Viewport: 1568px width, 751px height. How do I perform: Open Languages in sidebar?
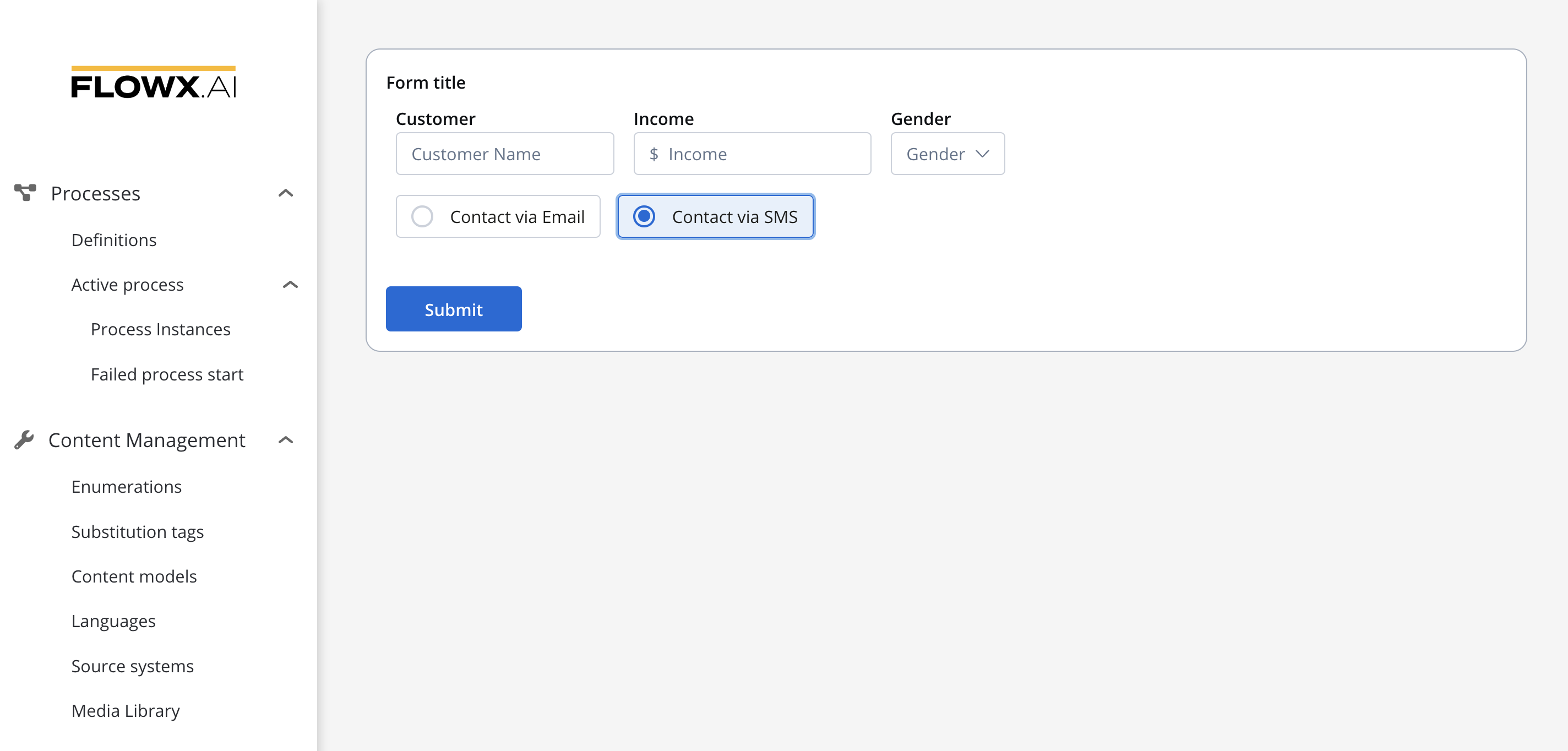(113, 622)
